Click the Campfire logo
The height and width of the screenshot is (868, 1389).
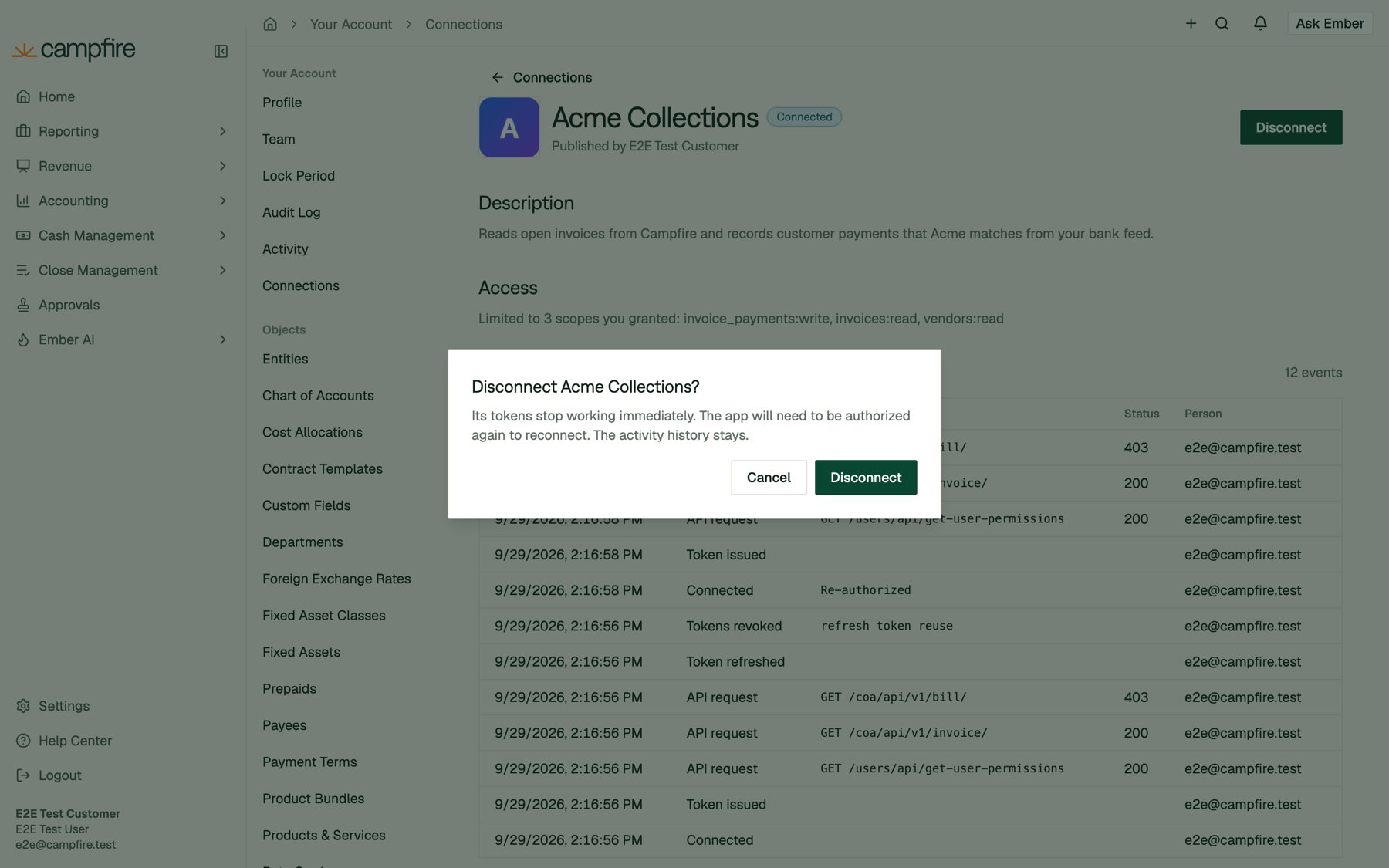(73, 50)
